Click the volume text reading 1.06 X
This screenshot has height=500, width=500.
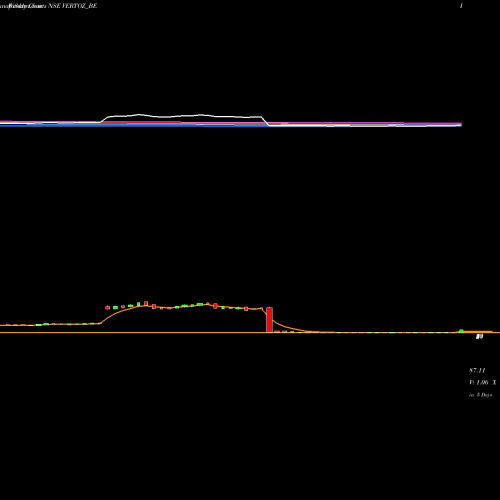pos(482,382)
